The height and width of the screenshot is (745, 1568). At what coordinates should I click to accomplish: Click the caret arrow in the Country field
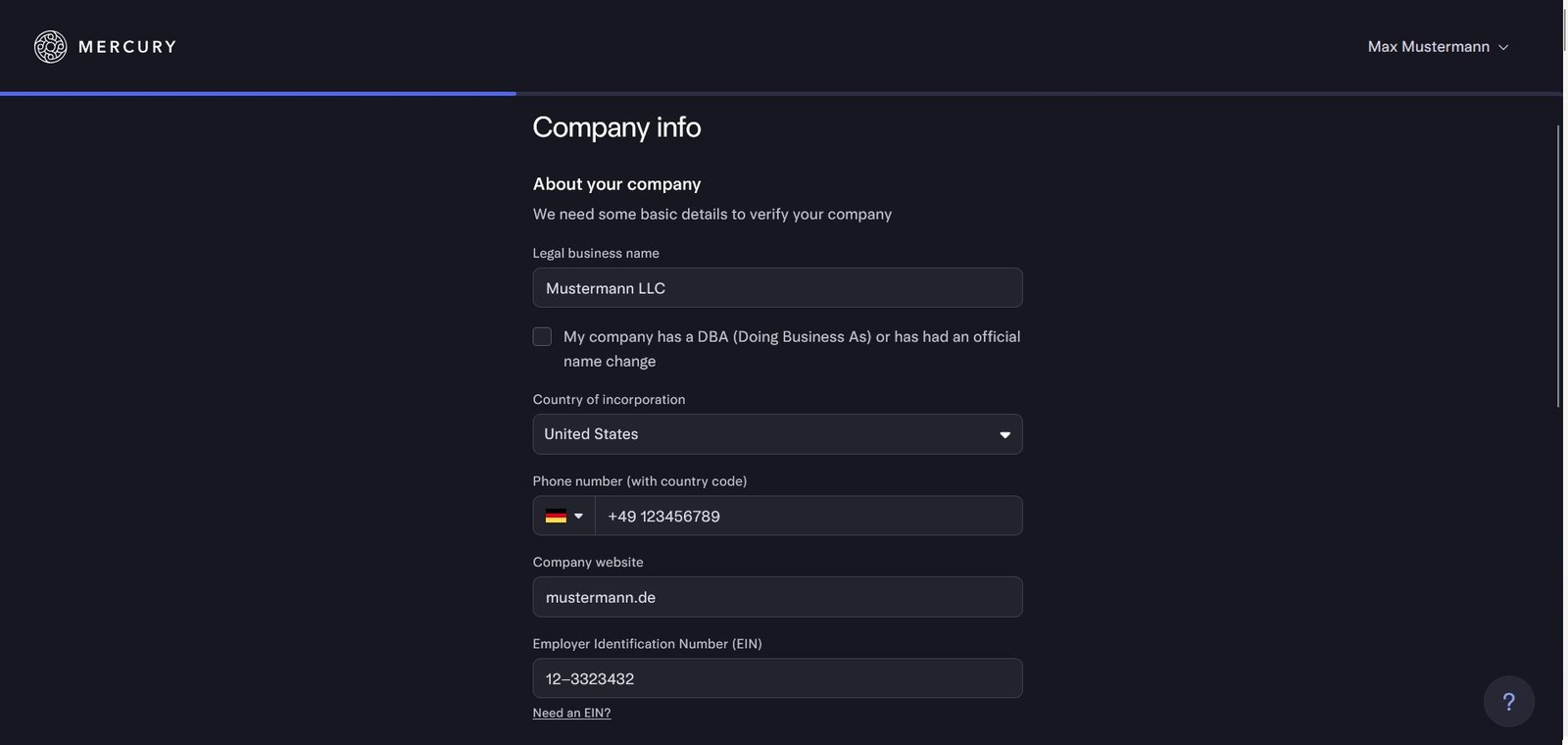click(x=1004, y=435)
